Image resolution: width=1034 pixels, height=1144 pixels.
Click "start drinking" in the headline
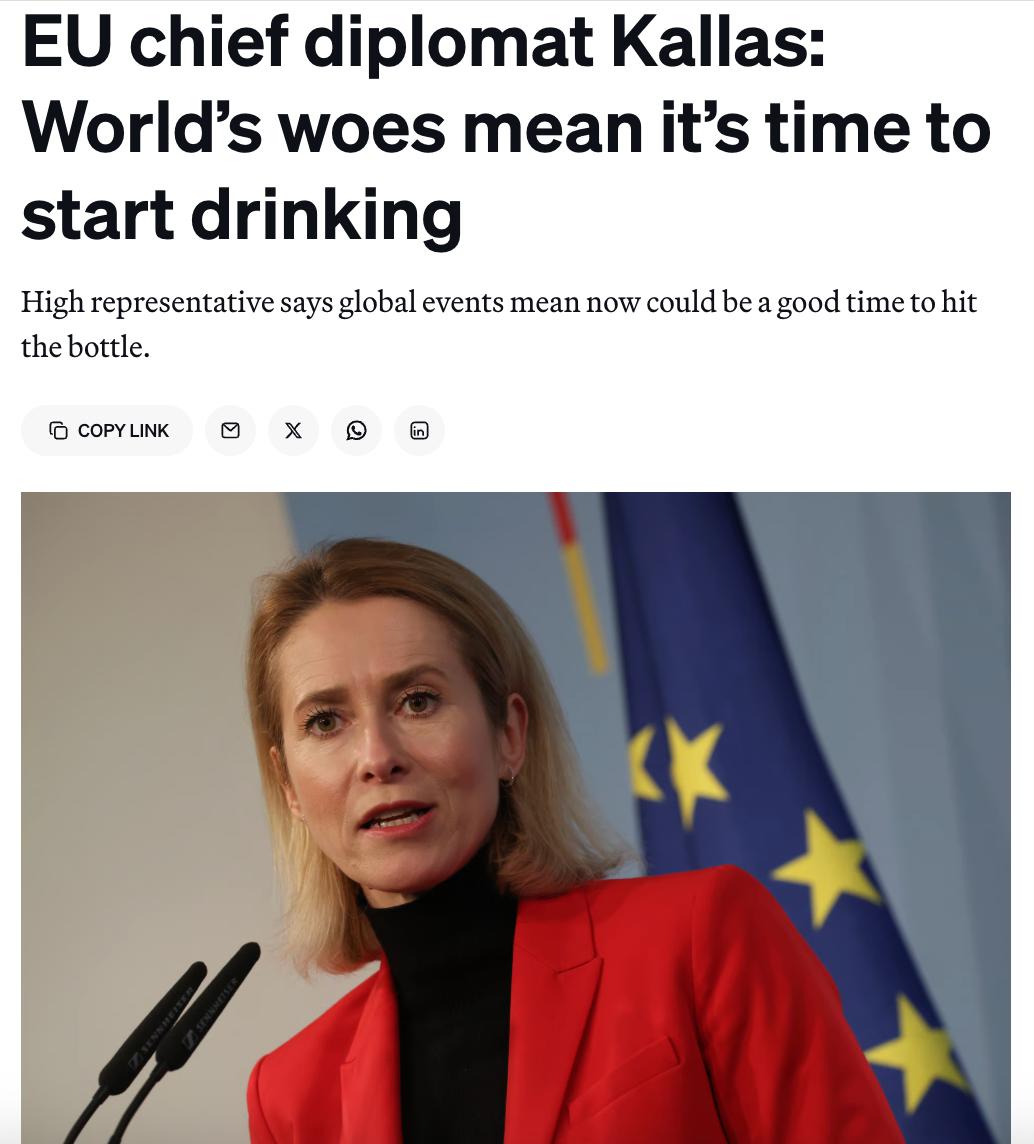241,214
